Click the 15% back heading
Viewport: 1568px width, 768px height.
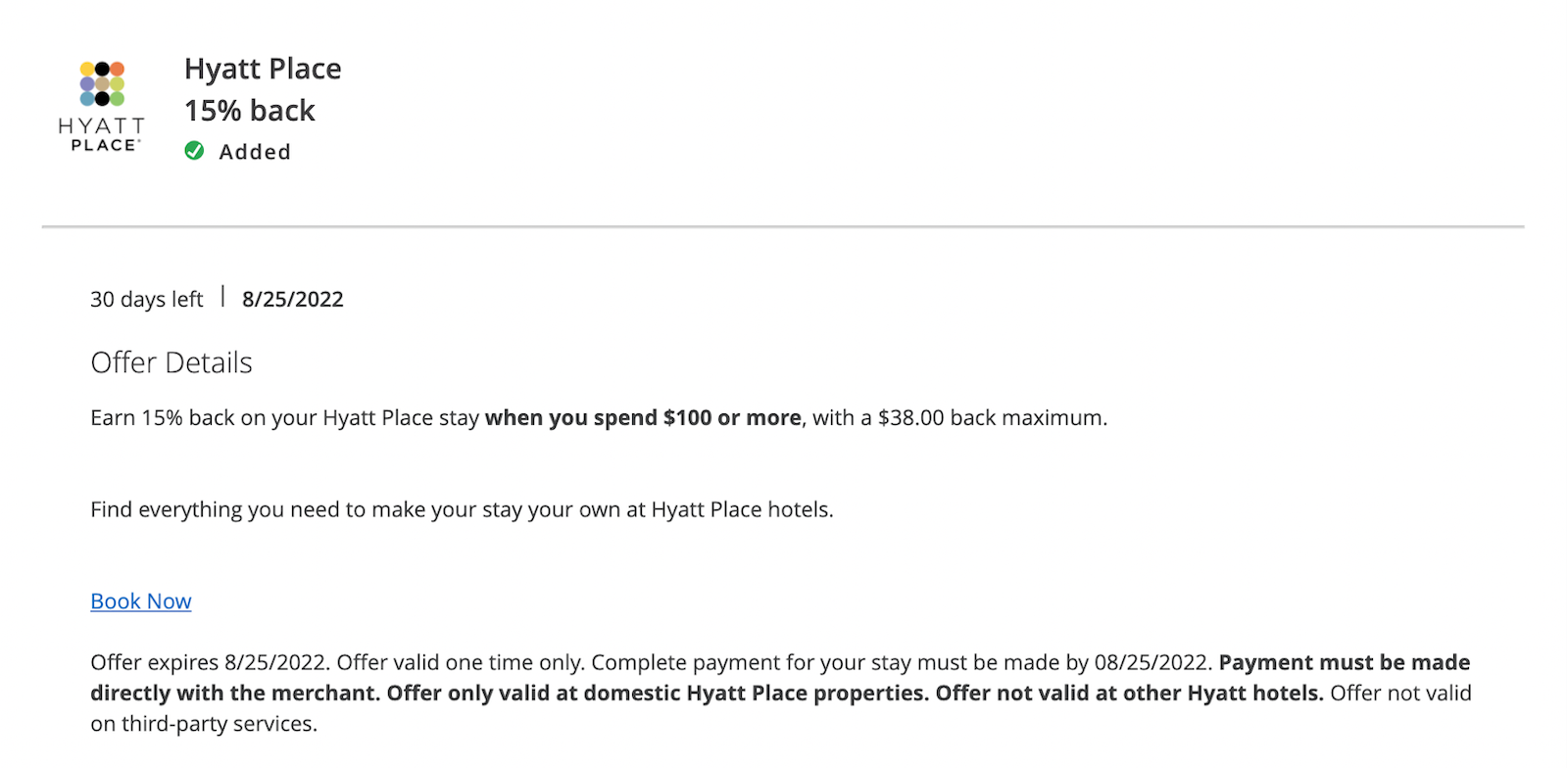250,111
